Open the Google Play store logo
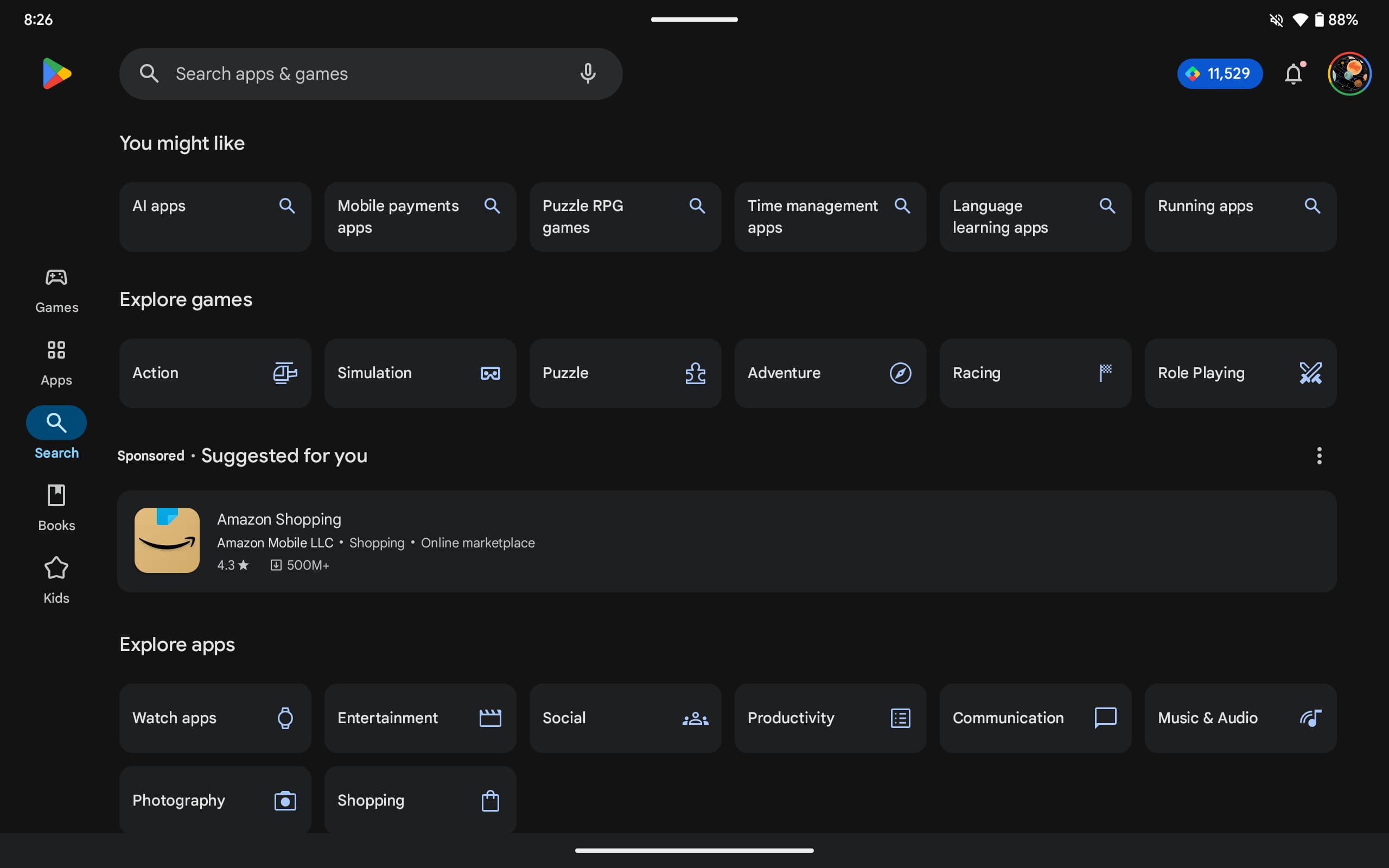The width and height of the screenshot is (1389, 868). point(56,73)
